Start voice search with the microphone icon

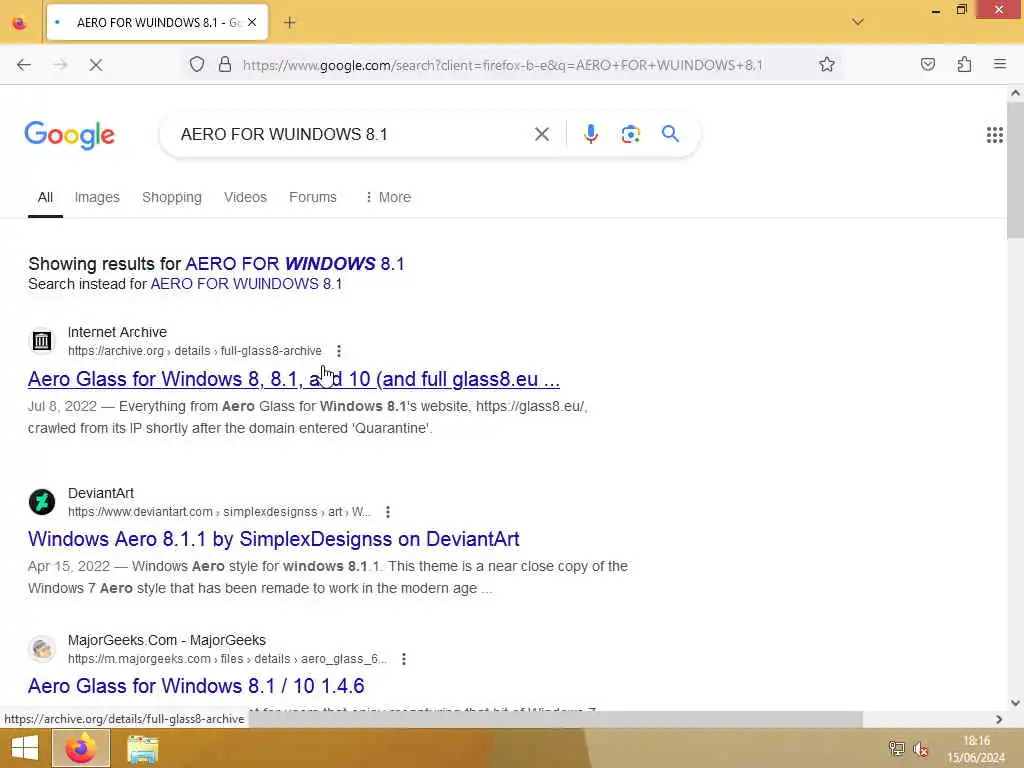[x=590, y=135]
